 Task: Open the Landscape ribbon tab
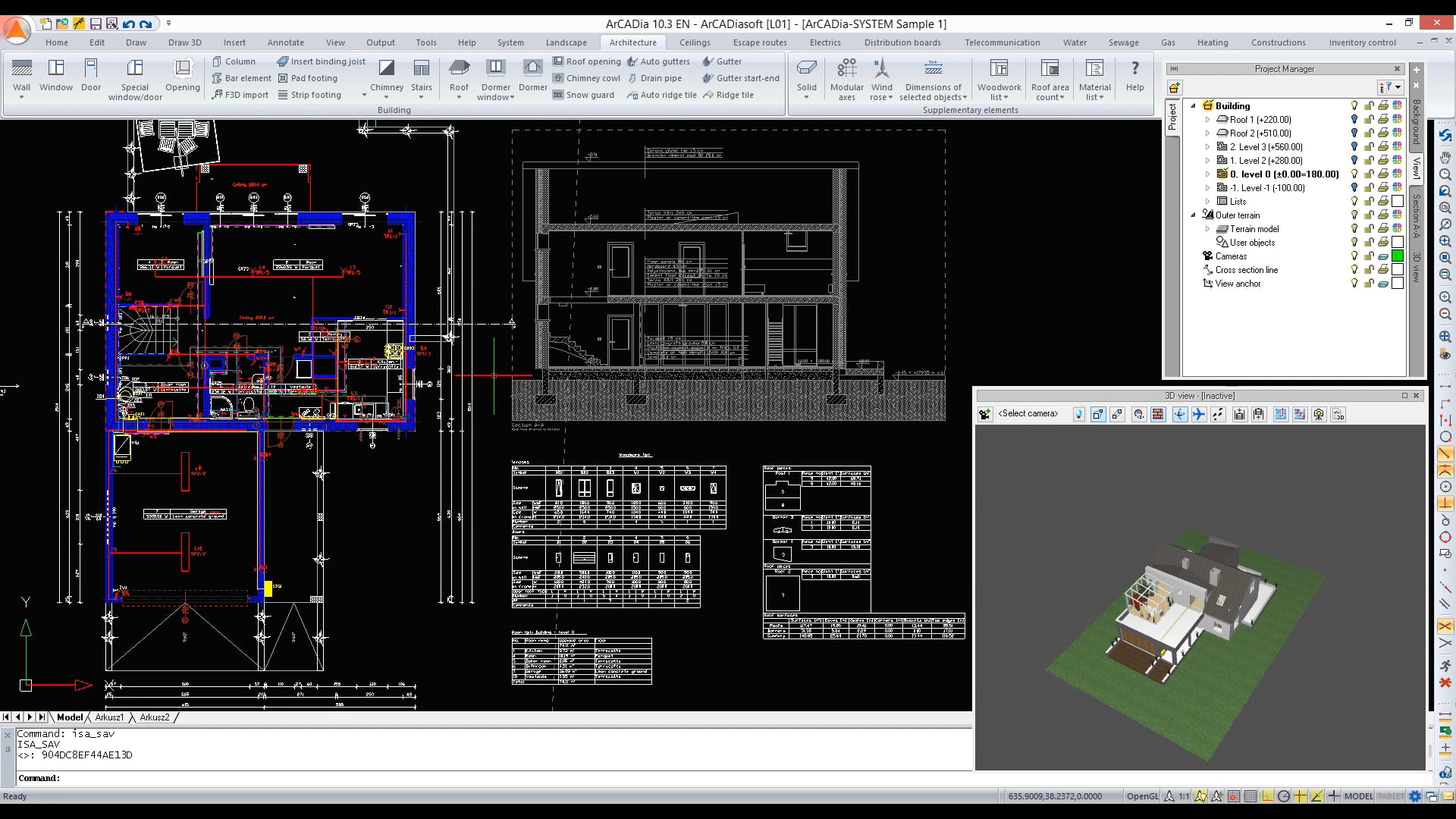[566, 42]
